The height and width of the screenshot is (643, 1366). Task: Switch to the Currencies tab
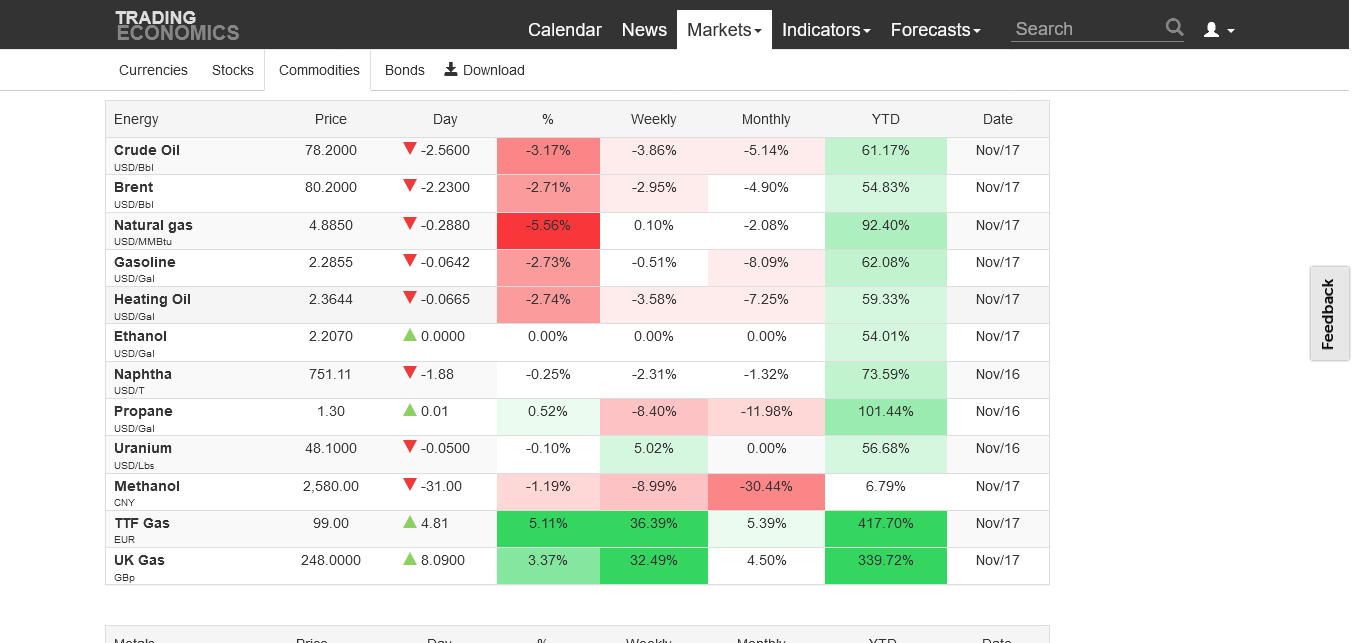pyautogui.click(x=153, y=70)
